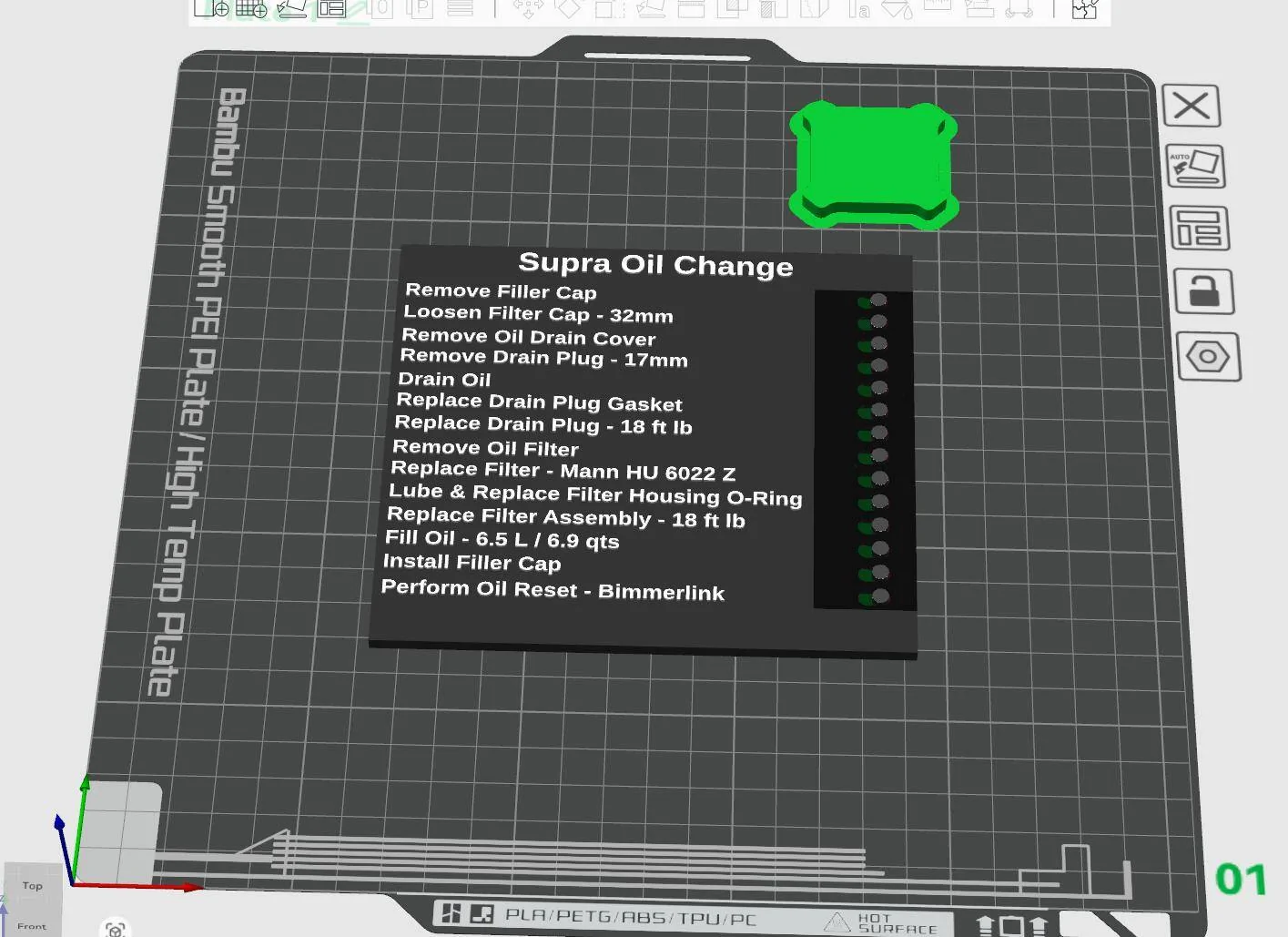Open the Color painting bucket tool
The height and width of the screenshot is (937, 1288).
click(x=897, y=8)
